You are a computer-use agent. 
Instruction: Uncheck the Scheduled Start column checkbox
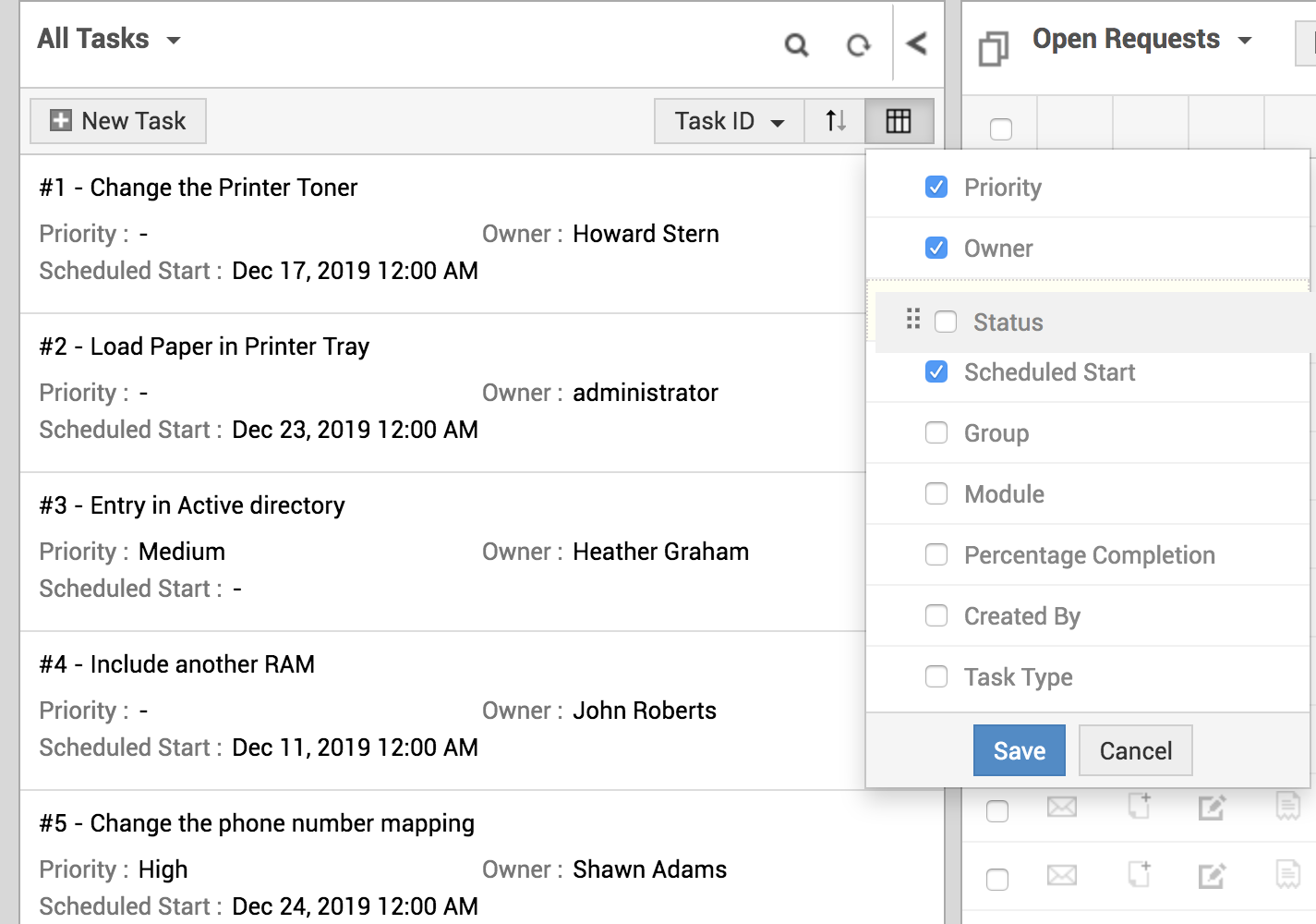(x=936, y=371)
